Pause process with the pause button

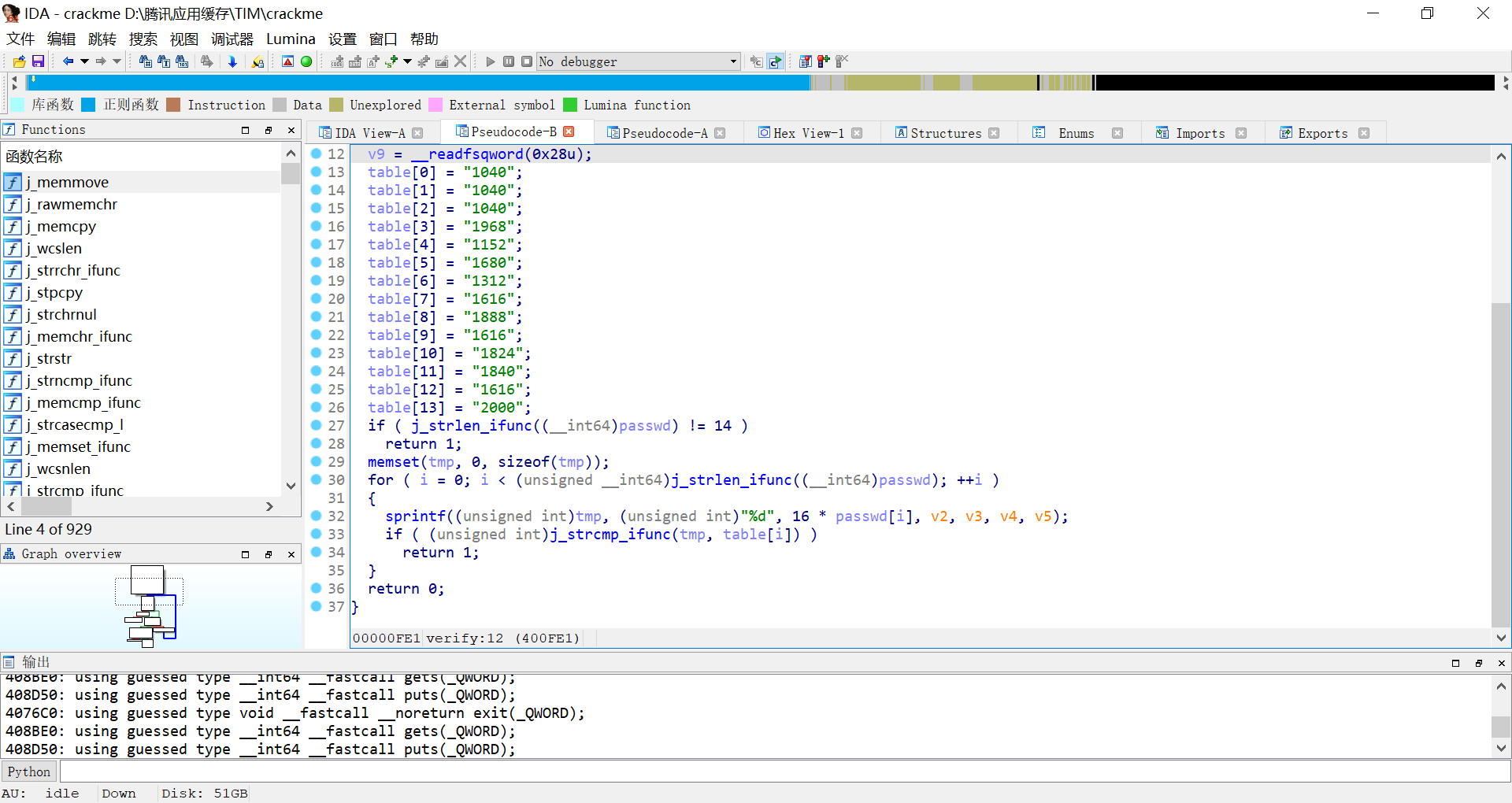pos(509,61)
